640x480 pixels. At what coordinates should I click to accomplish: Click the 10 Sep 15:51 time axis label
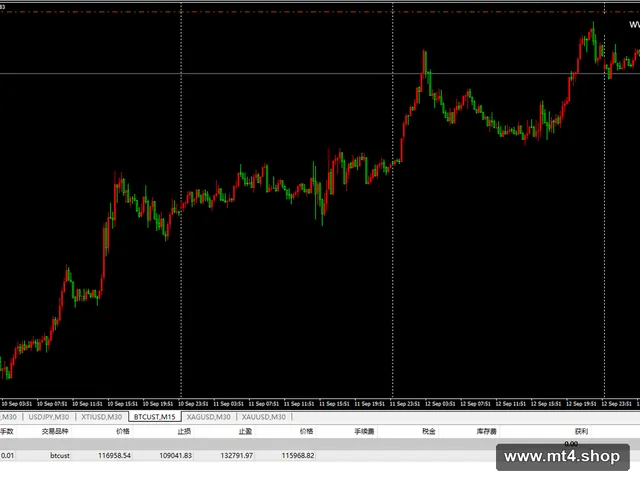tap(122, 404)
